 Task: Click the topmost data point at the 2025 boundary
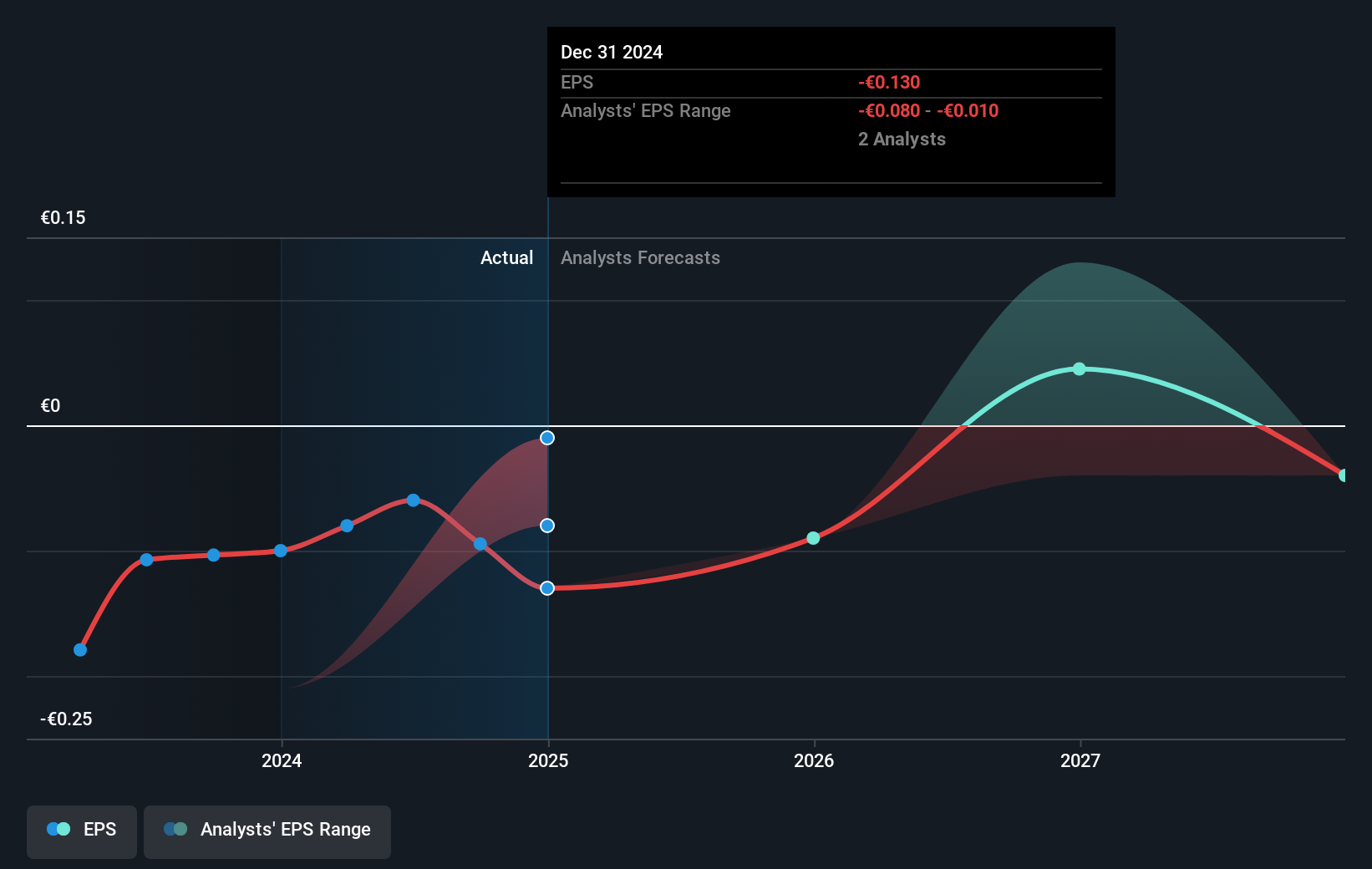(x=547, y=437)
